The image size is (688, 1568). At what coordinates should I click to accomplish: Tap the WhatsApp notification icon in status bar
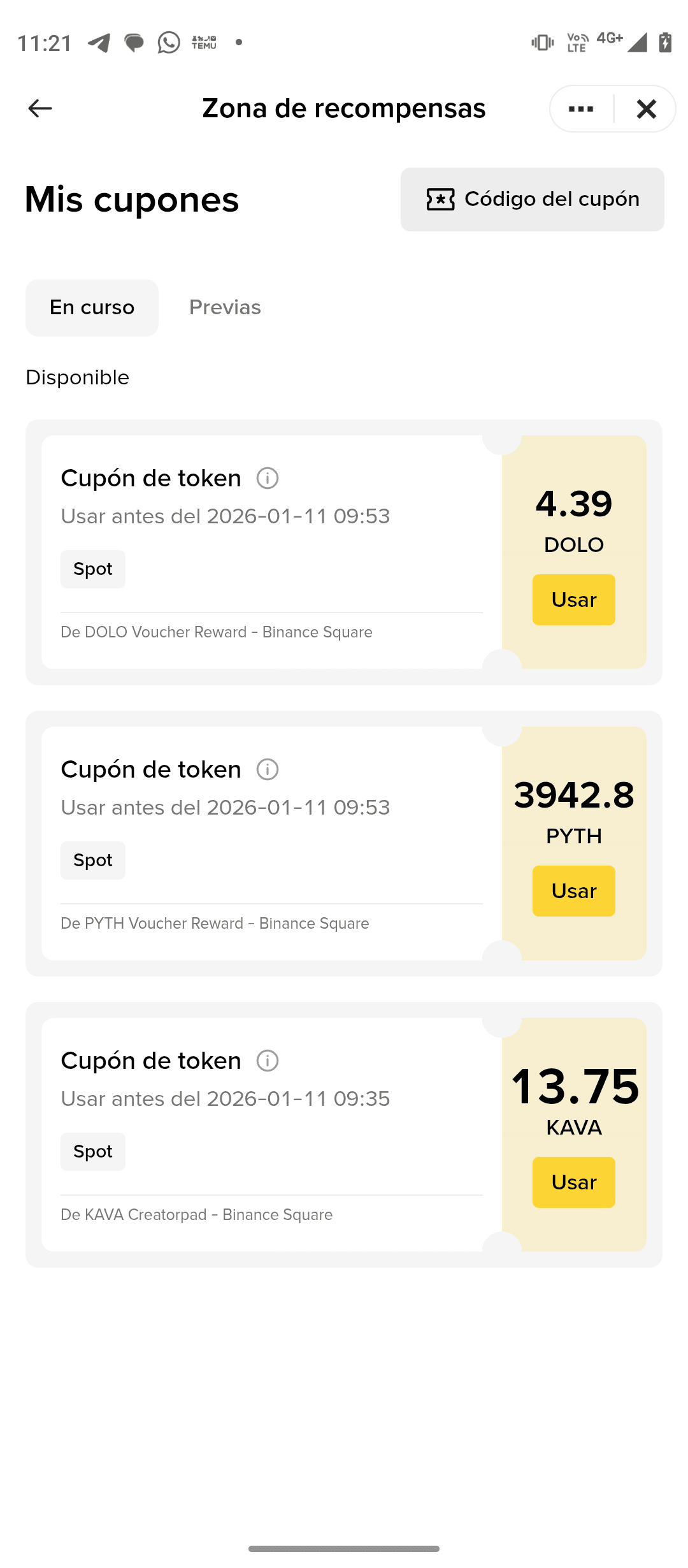point(169,43)
